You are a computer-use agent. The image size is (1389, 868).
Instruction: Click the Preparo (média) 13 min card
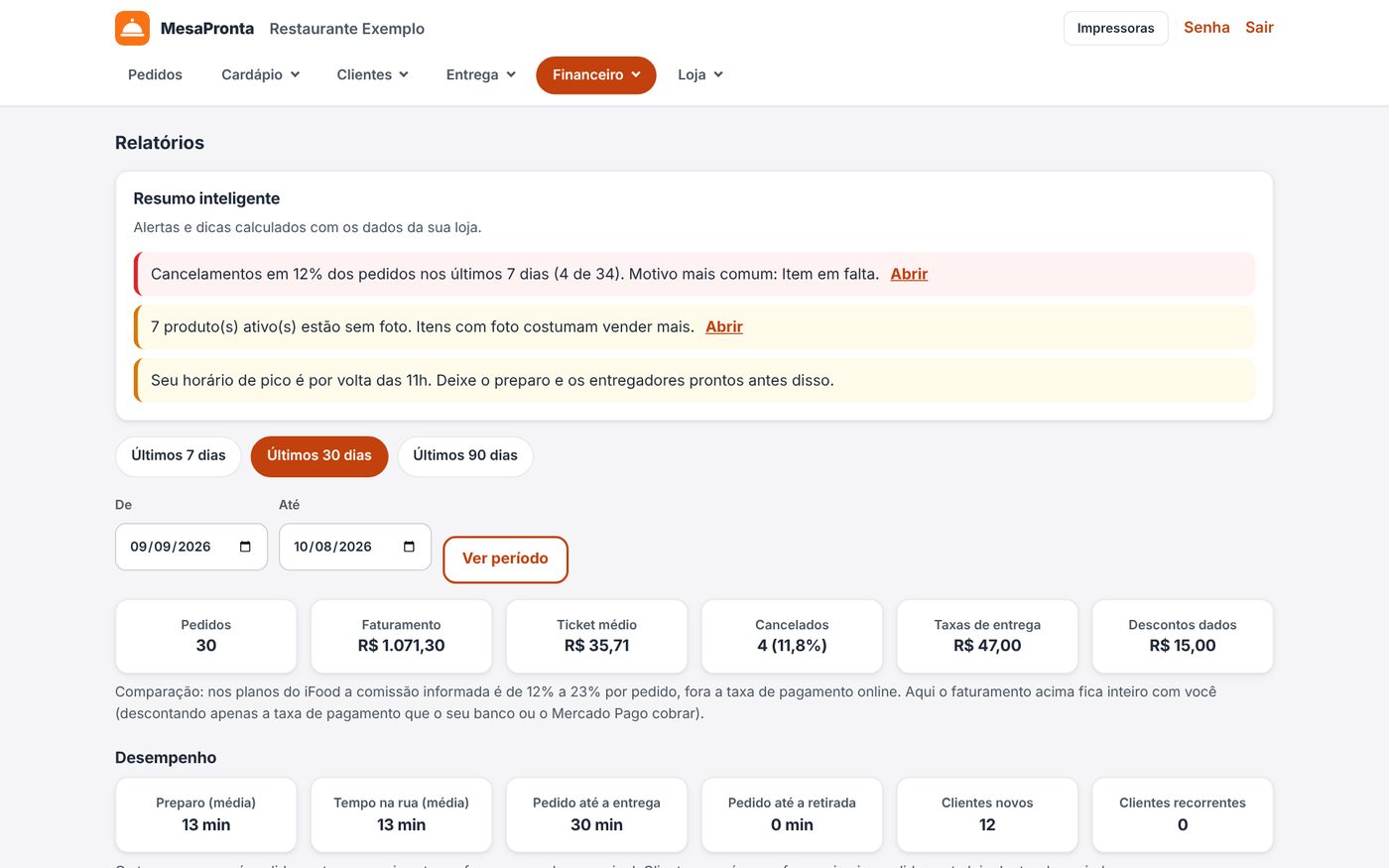tap(206, 814)
